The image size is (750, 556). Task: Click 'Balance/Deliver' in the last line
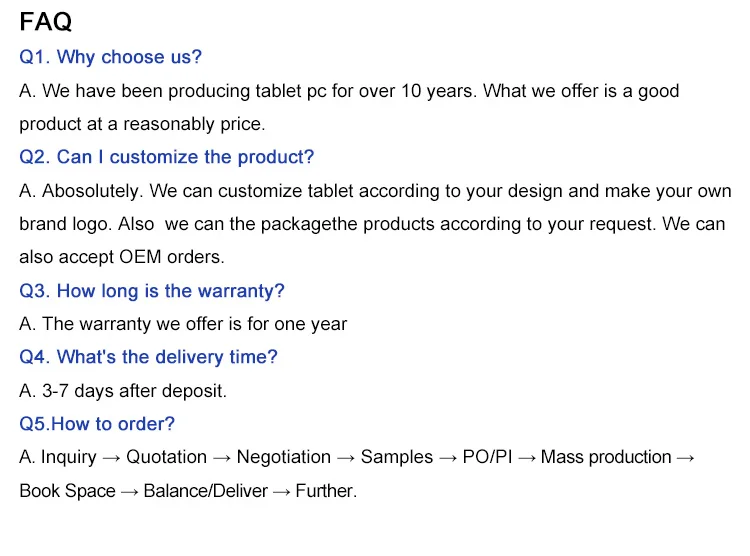(205, 491)
